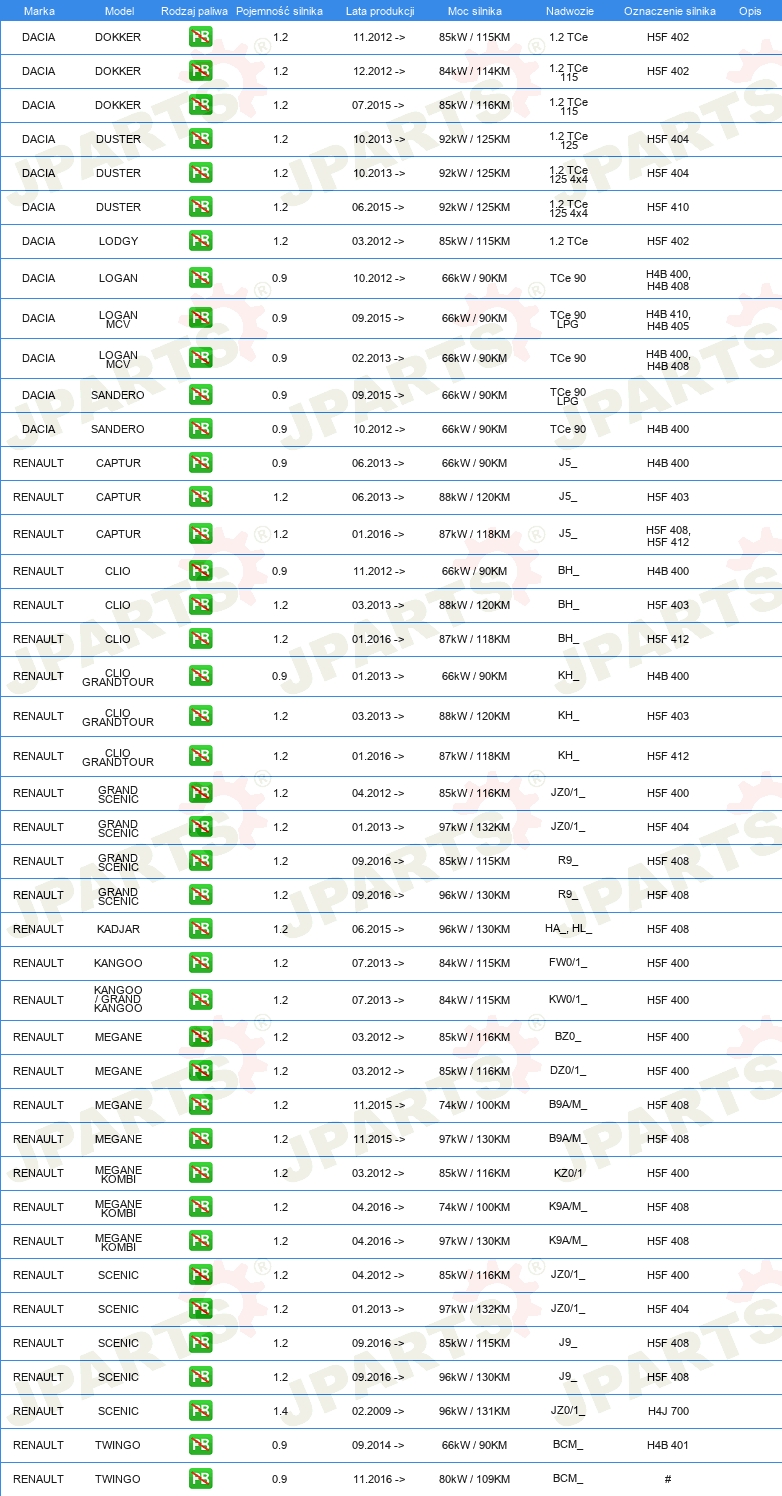Click the engine code H5F 410
Image resolution: width=782 pixels, height=1496 pixels.
pos(668,207)
